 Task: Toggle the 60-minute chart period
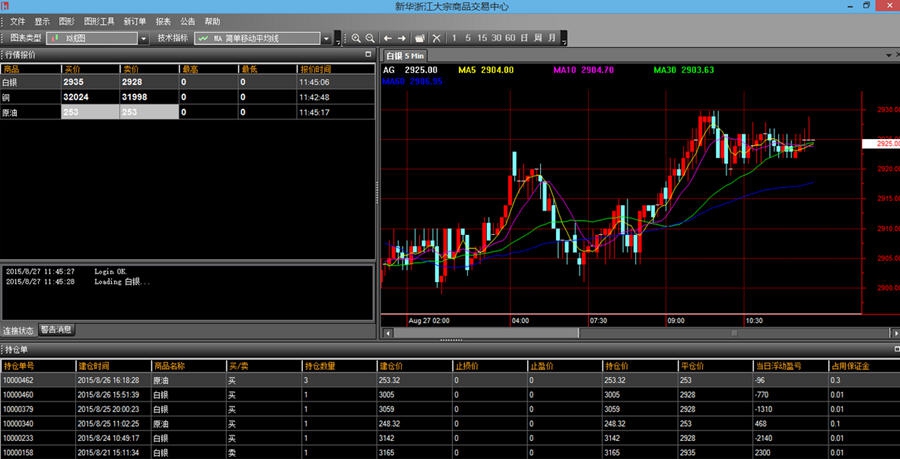[x=510, y=38]
